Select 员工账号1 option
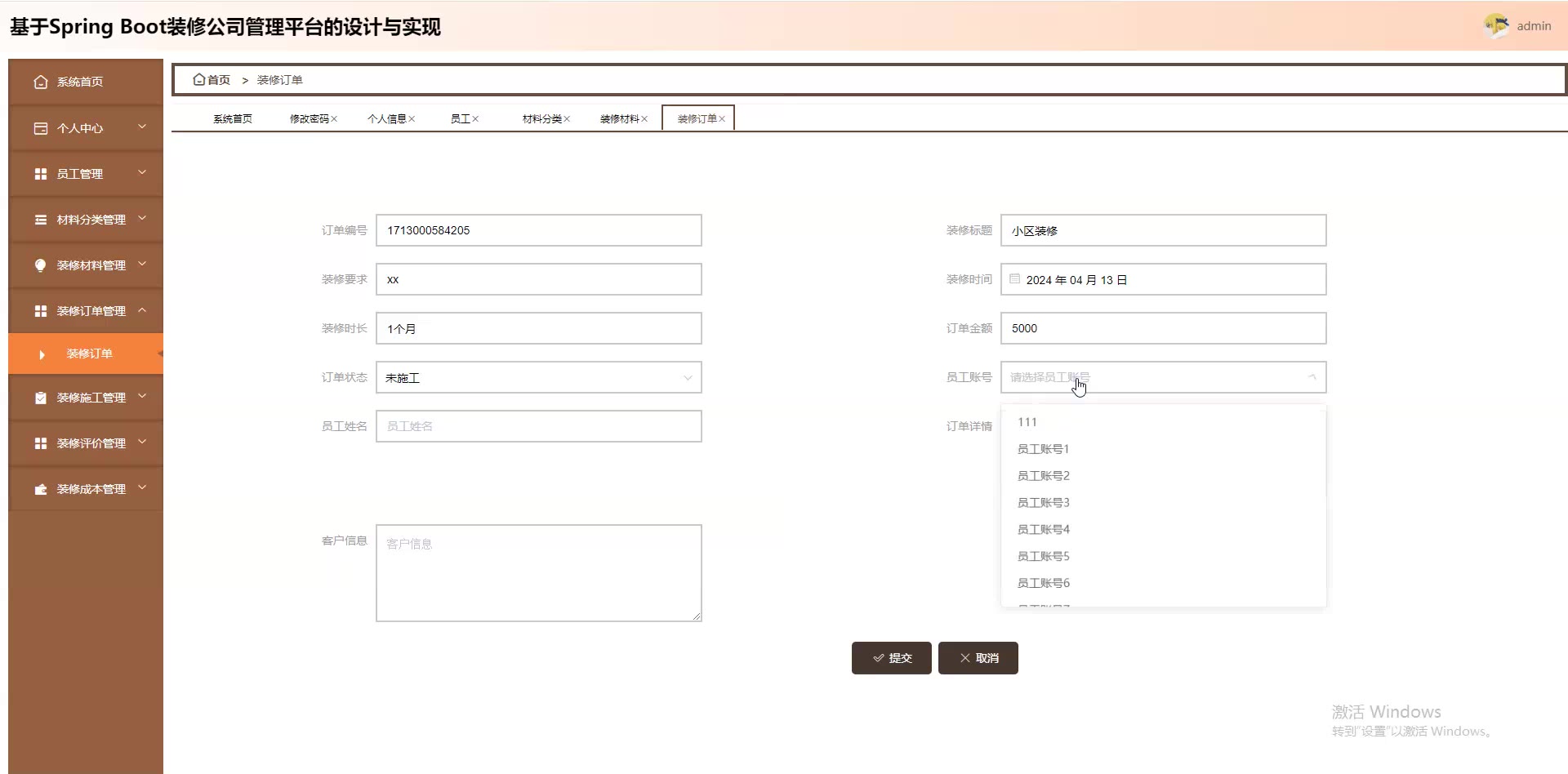The height and width of the screenshot is (774, 1568). click(x=1164, y=449)
